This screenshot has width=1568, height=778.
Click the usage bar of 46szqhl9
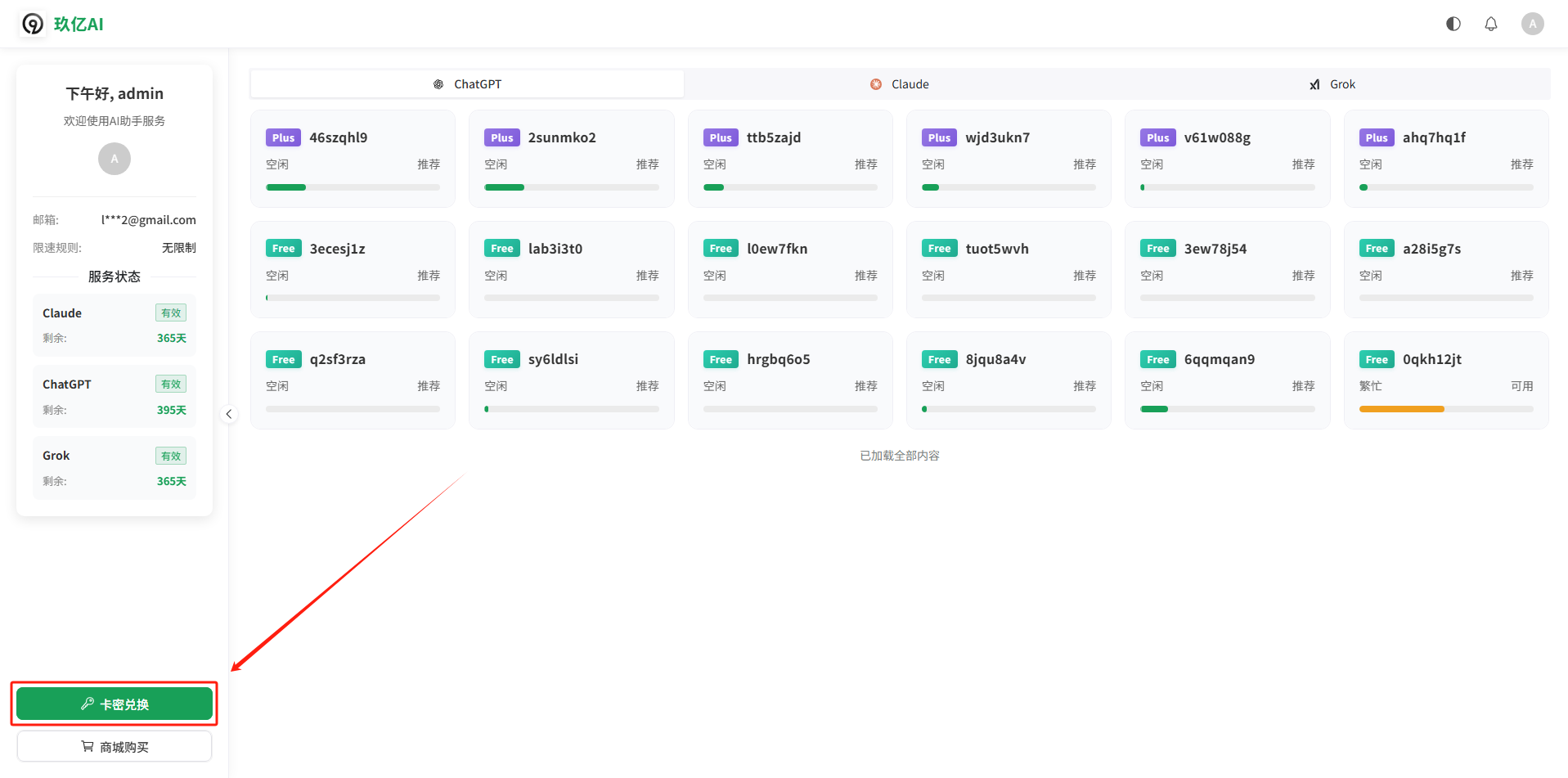(353, 187)
